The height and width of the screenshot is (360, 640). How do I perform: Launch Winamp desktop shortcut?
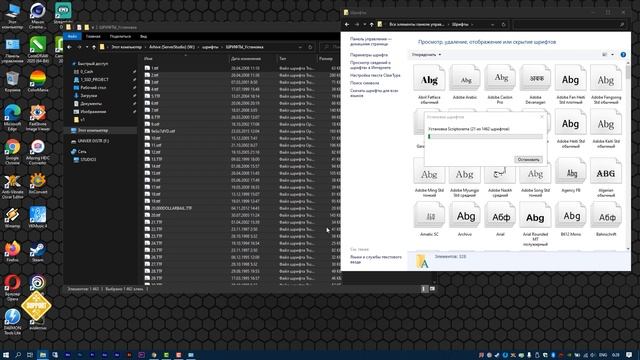pos(12,218)
